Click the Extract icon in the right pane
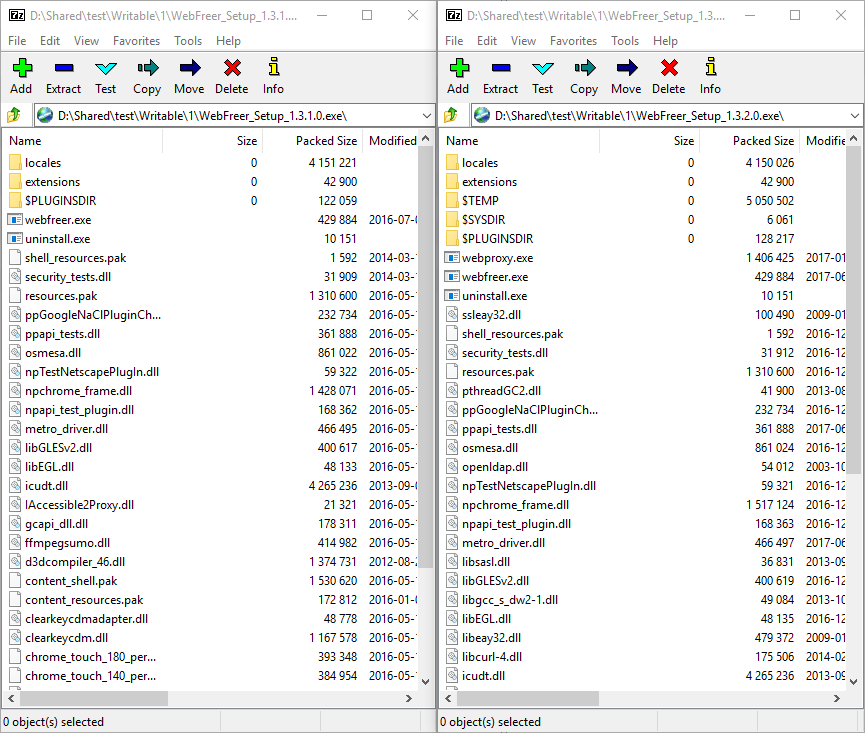The image size is (865, 733). pos(500,75)
